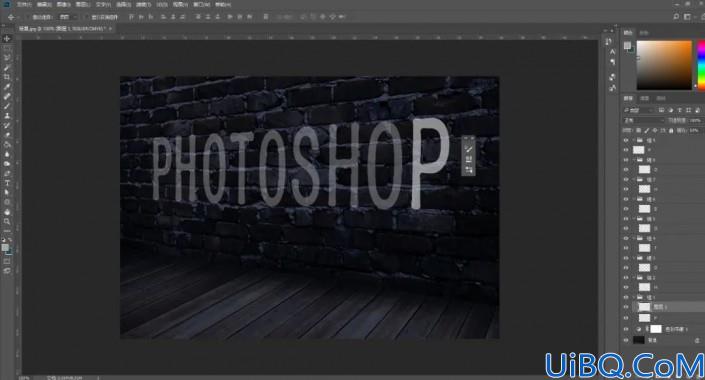Select the Zoom tool

point(7,221)
